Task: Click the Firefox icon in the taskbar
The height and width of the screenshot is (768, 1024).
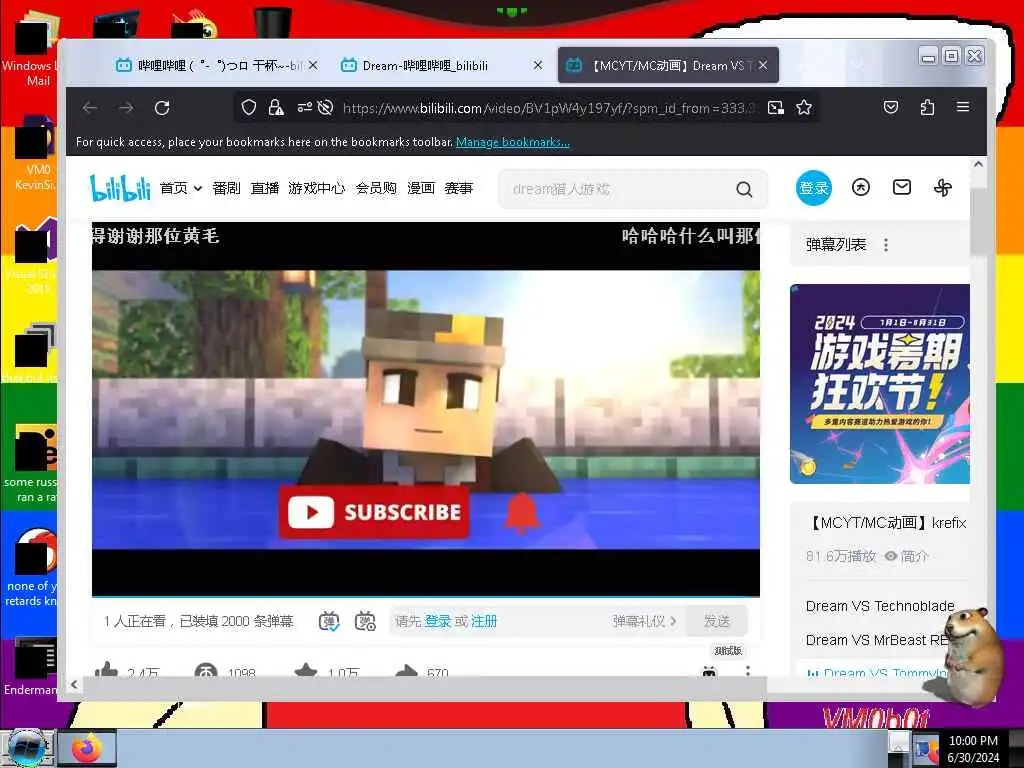Action: 87,748
